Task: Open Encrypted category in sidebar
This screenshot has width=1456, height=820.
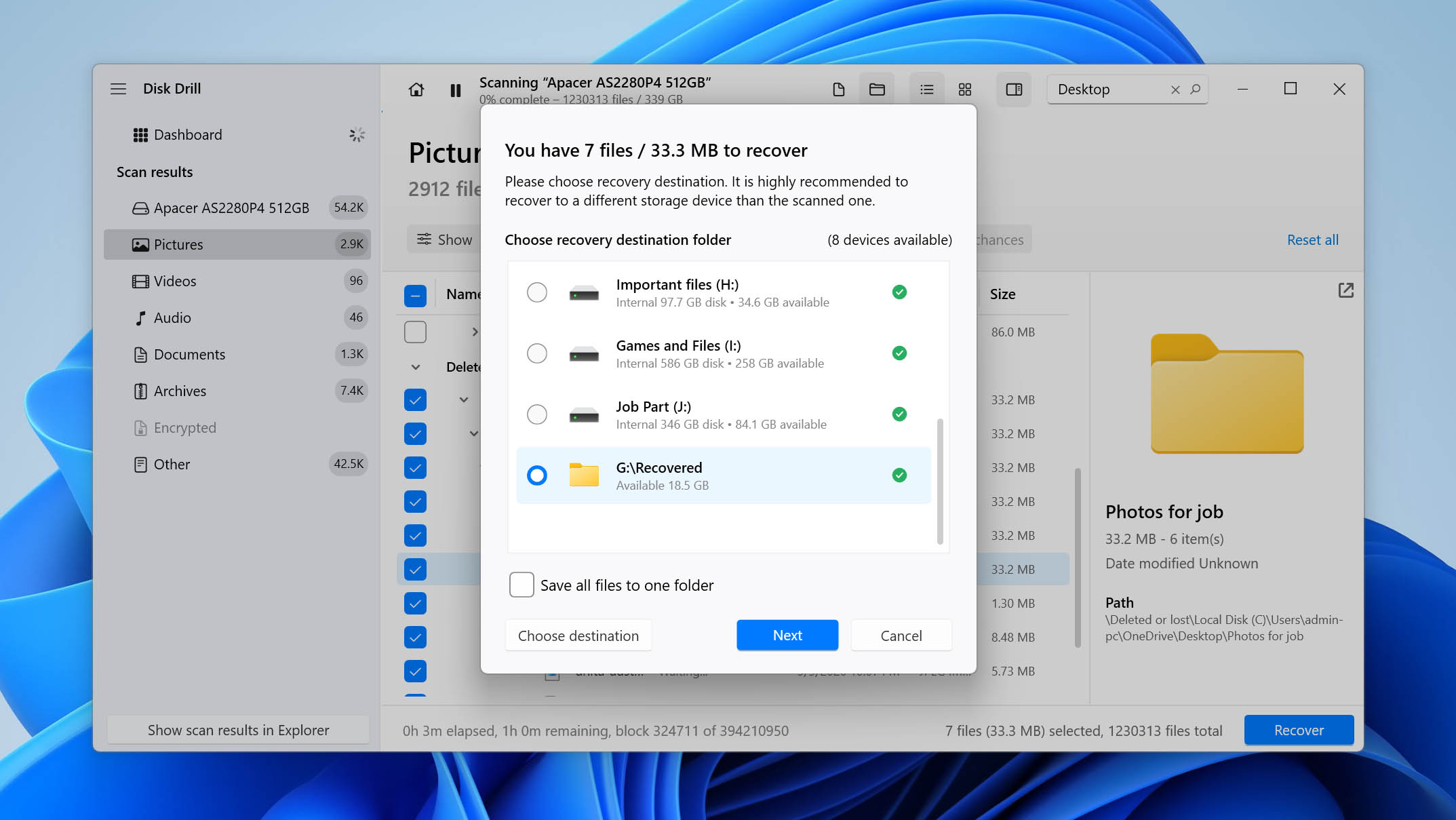Action: pos(237,427)
